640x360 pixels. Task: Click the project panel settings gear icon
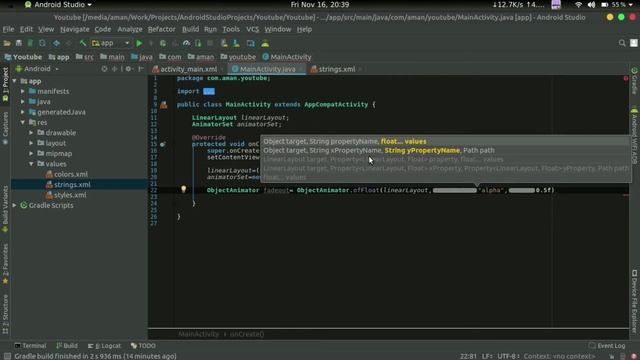click(x=129, y=69)
